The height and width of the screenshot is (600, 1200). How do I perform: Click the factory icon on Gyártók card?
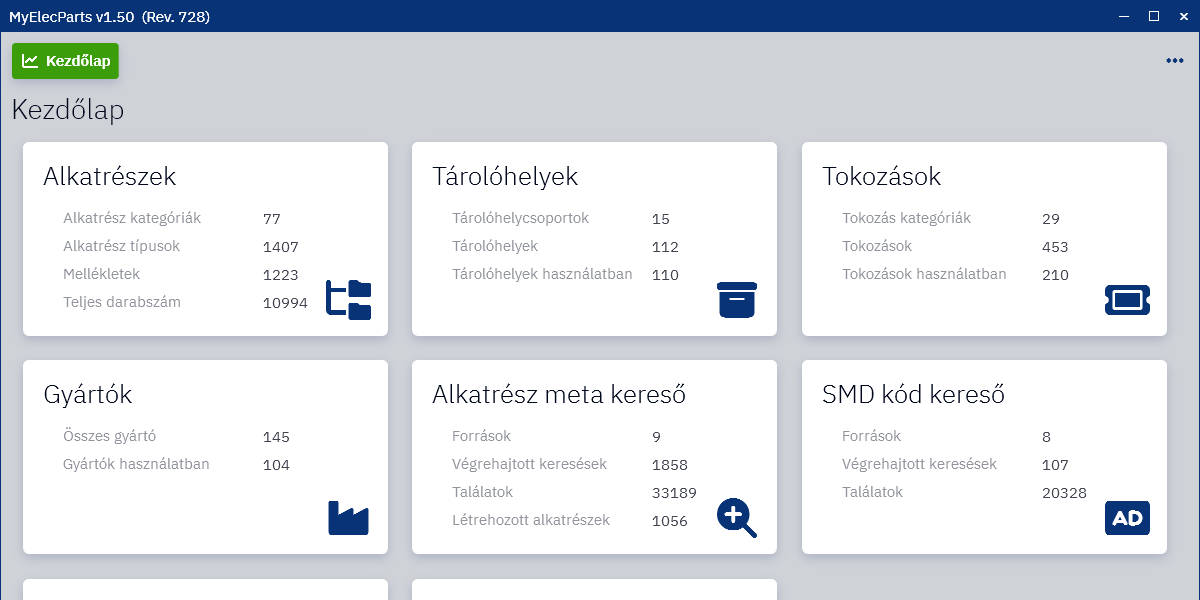click(349, 518)
